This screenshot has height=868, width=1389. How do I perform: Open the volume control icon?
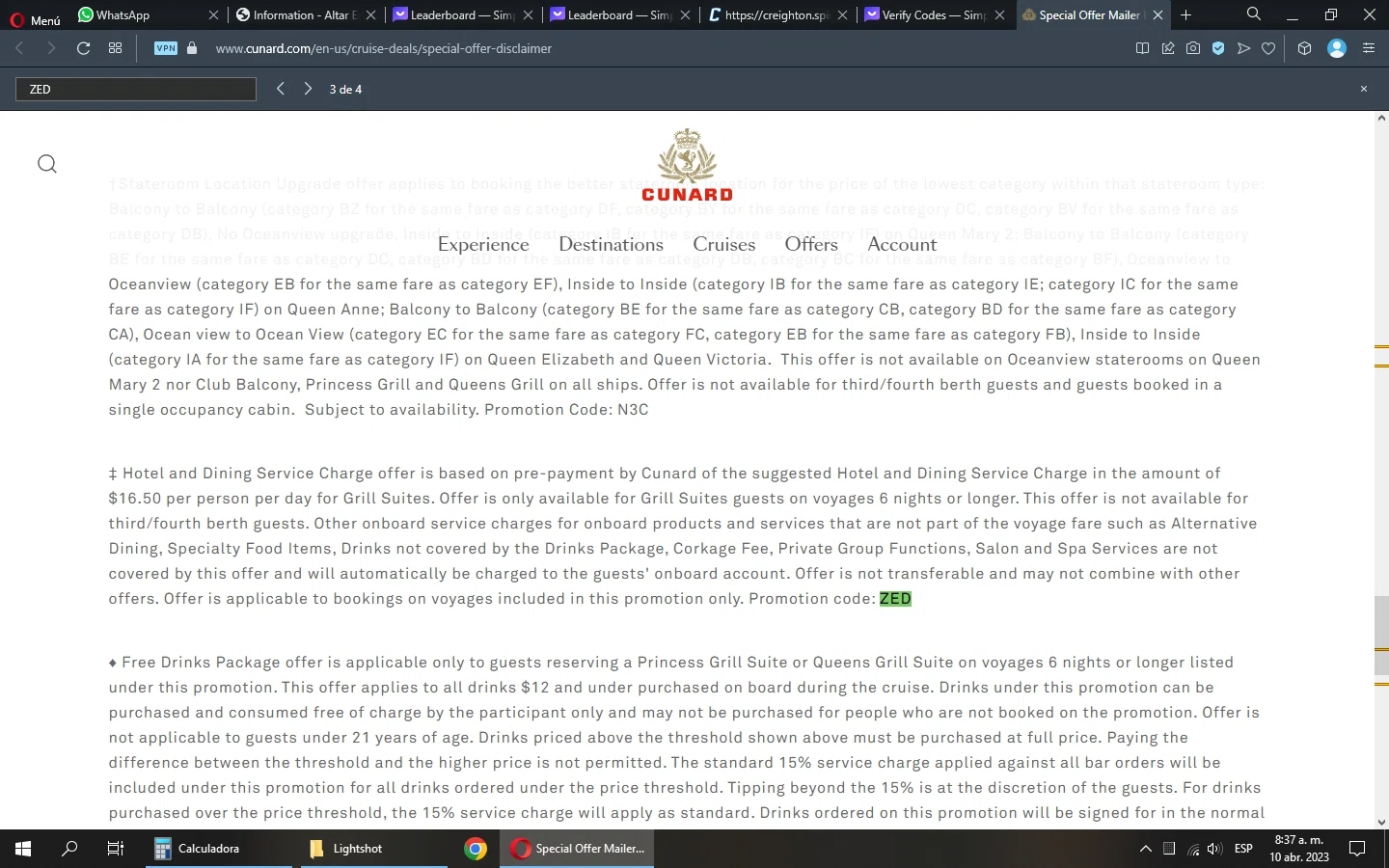click(x=1214, y=849)
